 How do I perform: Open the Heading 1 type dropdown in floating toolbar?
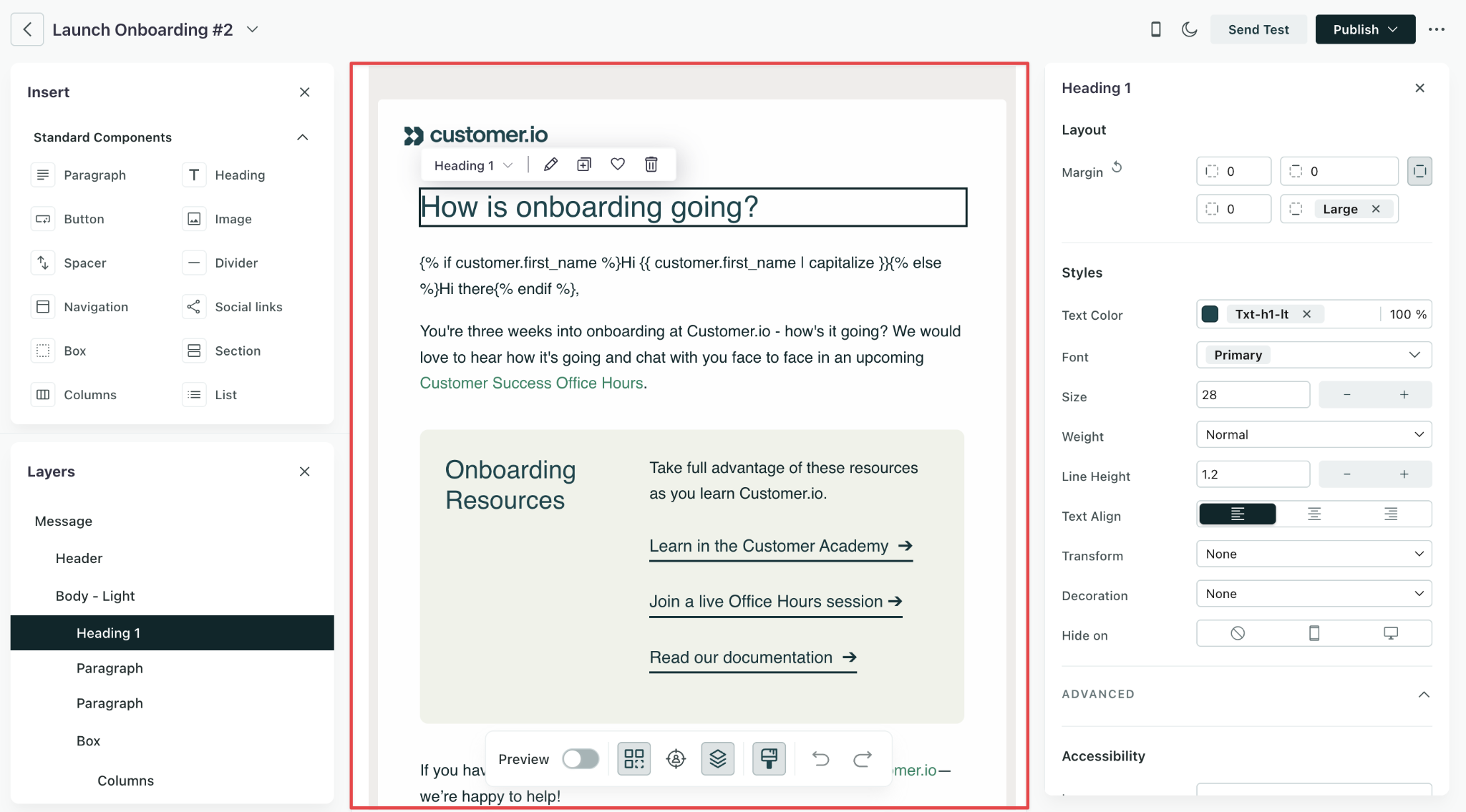point(473,165)
